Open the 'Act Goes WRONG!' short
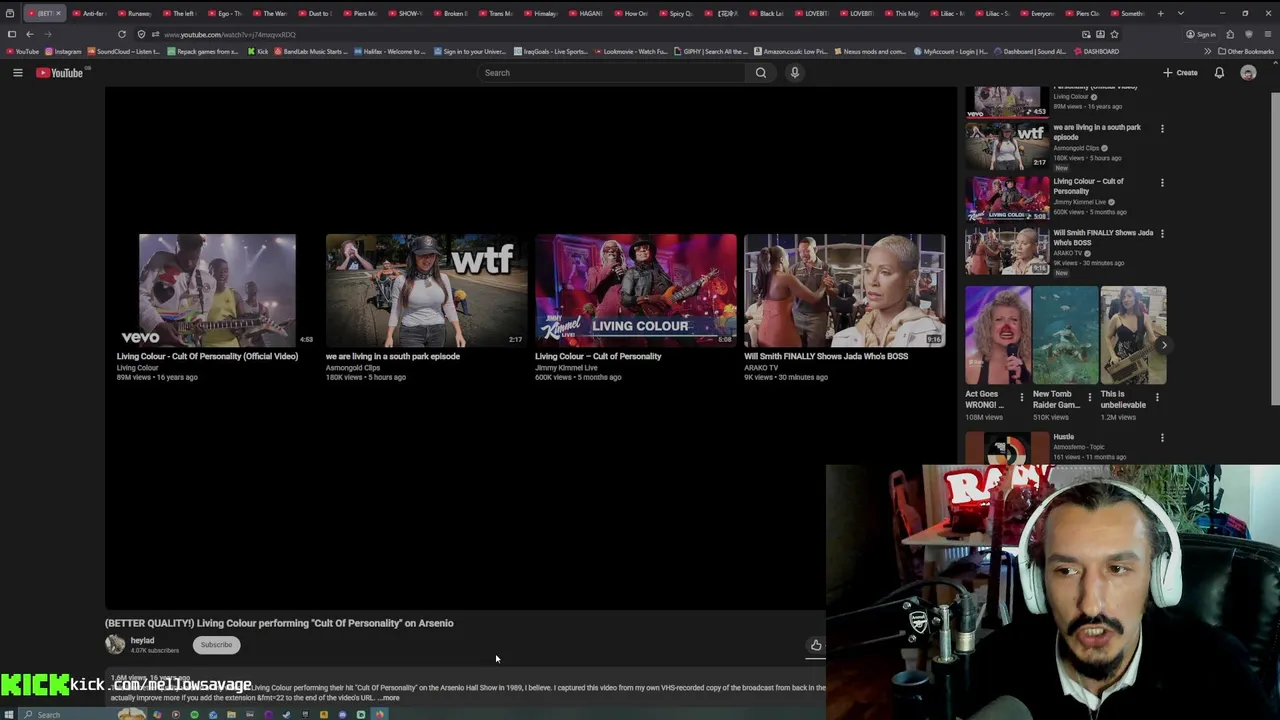This screenshot has width=1280, height=720. pyautogui.click(x=998, y=335)
